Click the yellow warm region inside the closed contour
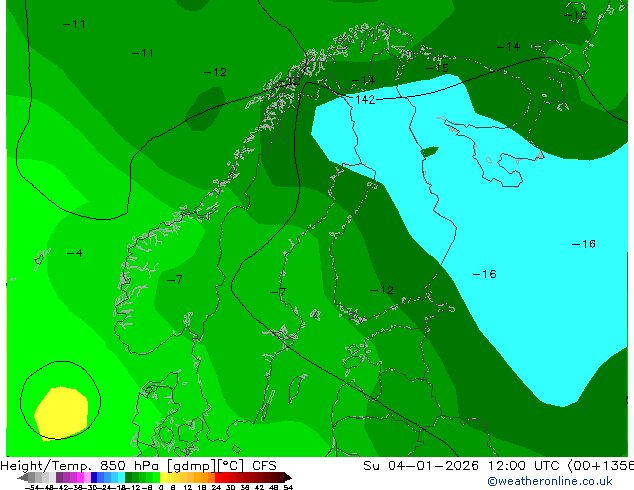This screenshot has width=634, height=490. pyautogui.click(x=61, y=412)
